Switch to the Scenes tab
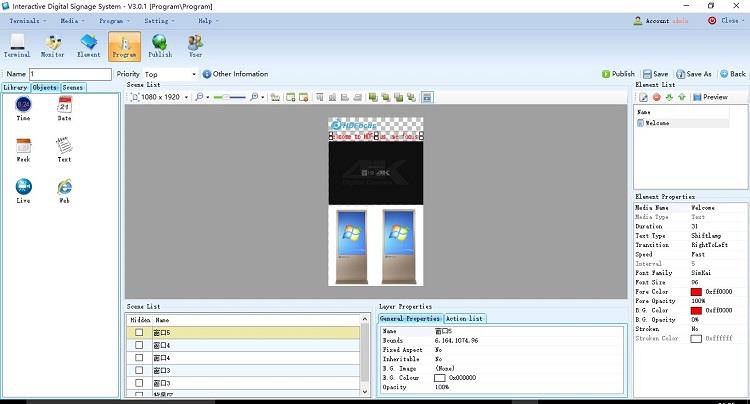 pos(73,88)
